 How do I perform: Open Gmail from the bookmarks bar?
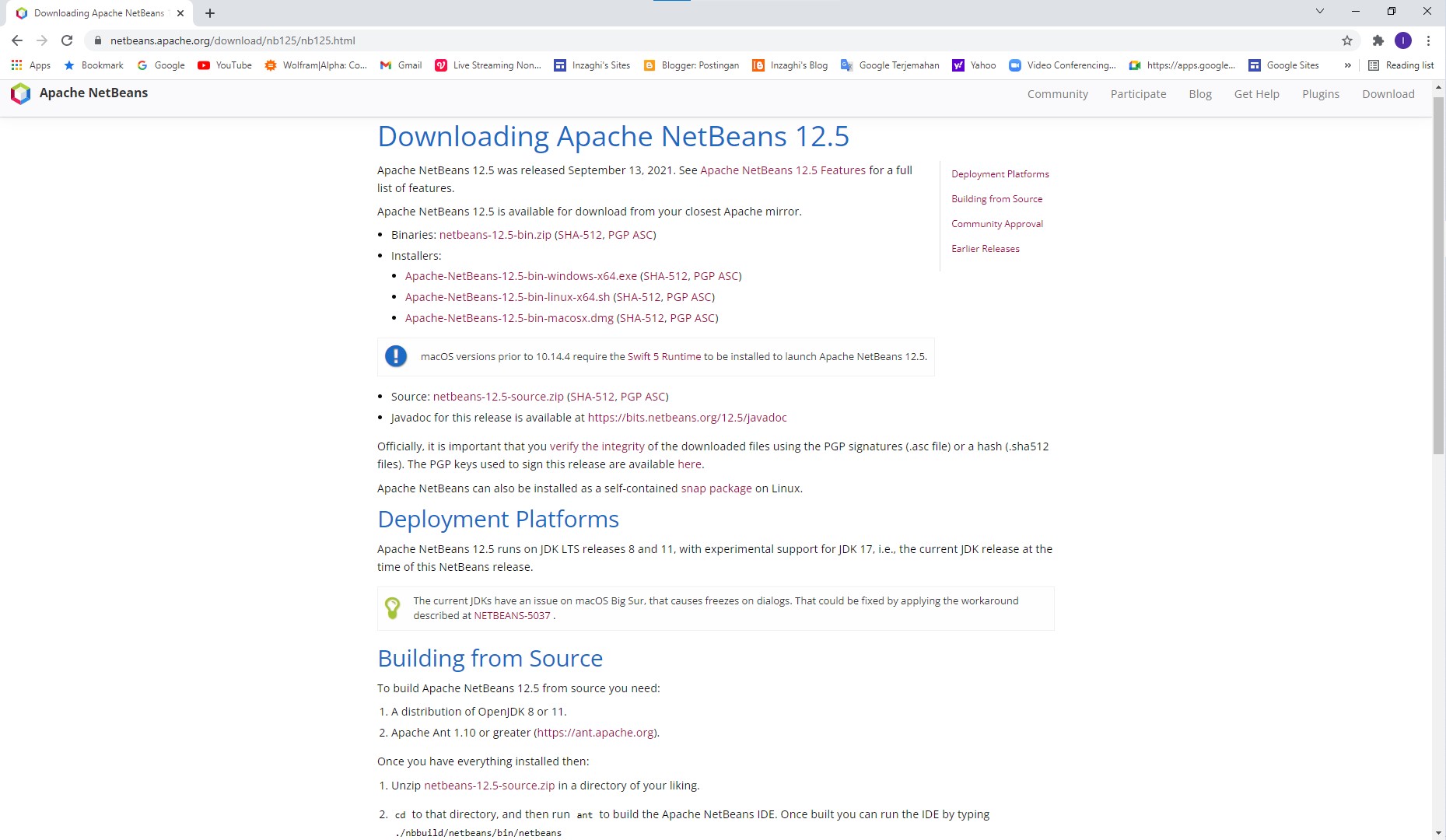click(401, 65)
